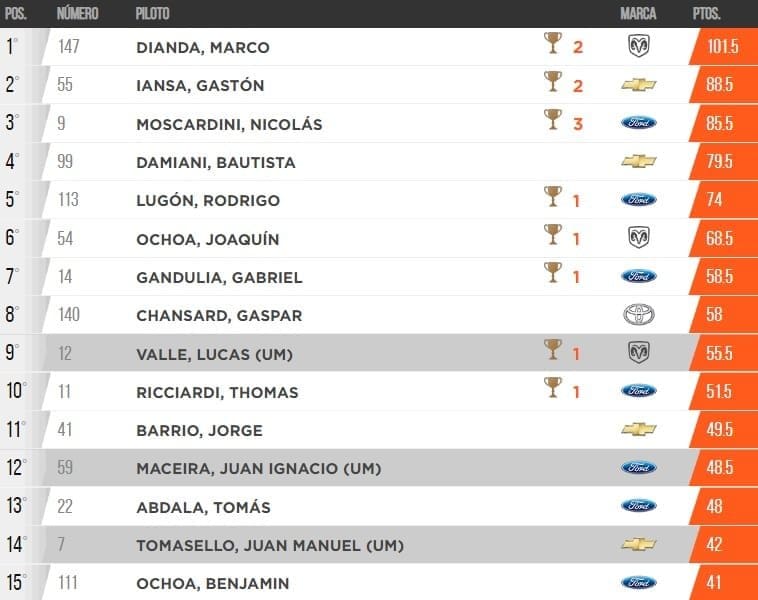This screenshot has width=758, height=600.
Task: Click the MARCA column header
Action: tap(639, 14)
